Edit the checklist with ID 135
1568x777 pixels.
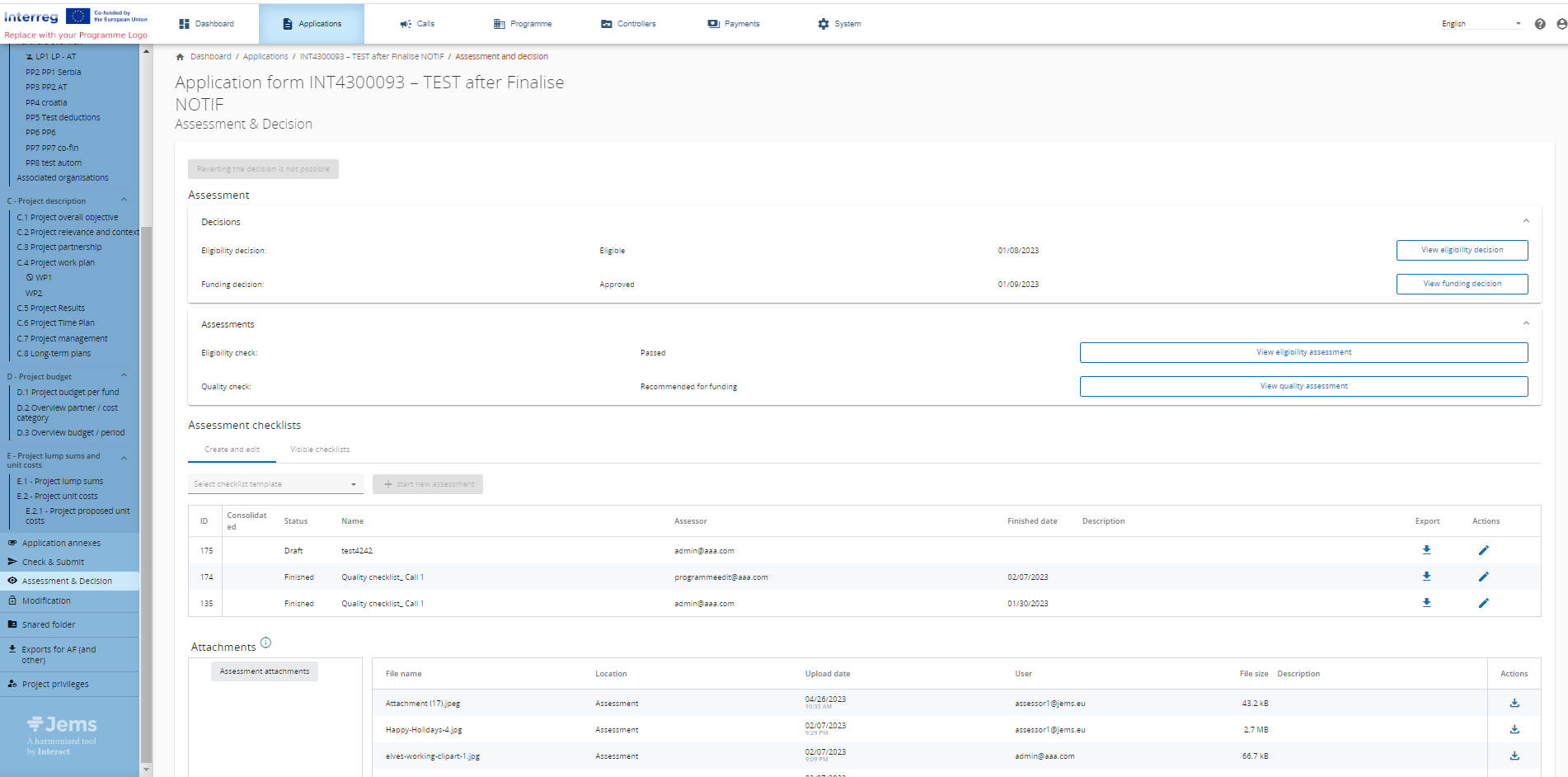click(x=1483, y=603)
